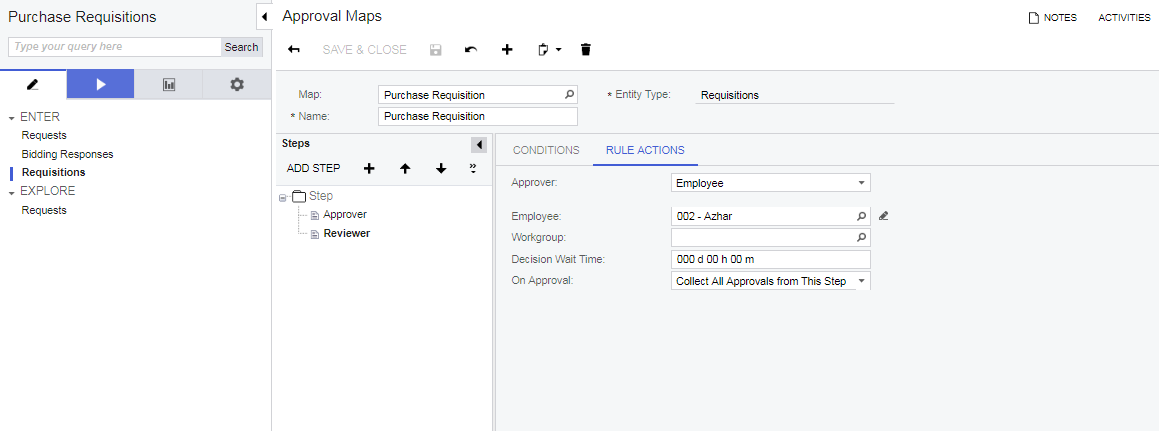The image size is (1159, 431).
Task: Collapse the Steps panel with arrow
Action: point(479,145)
